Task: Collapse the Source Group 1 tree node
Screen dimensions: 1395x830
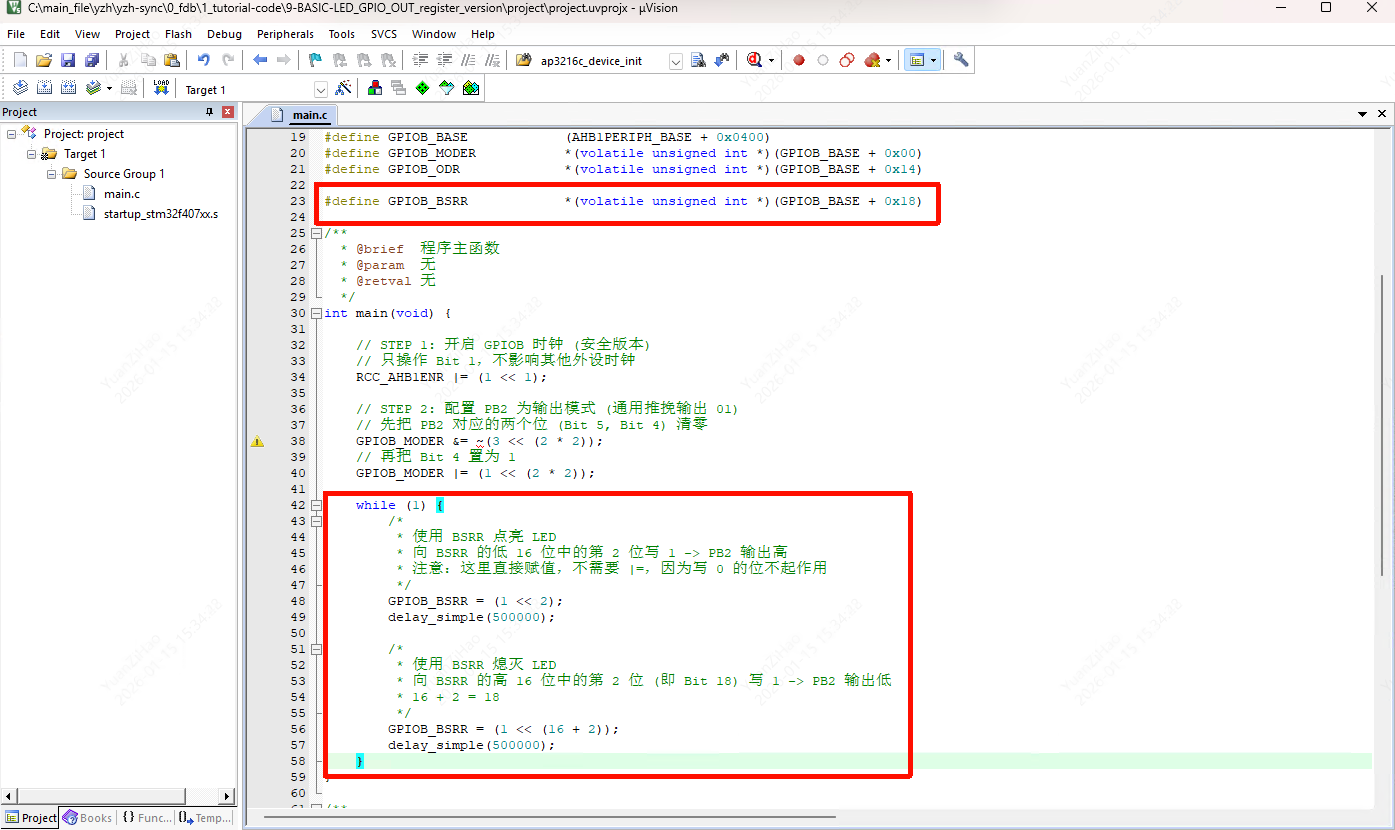Action: point(51,174)
